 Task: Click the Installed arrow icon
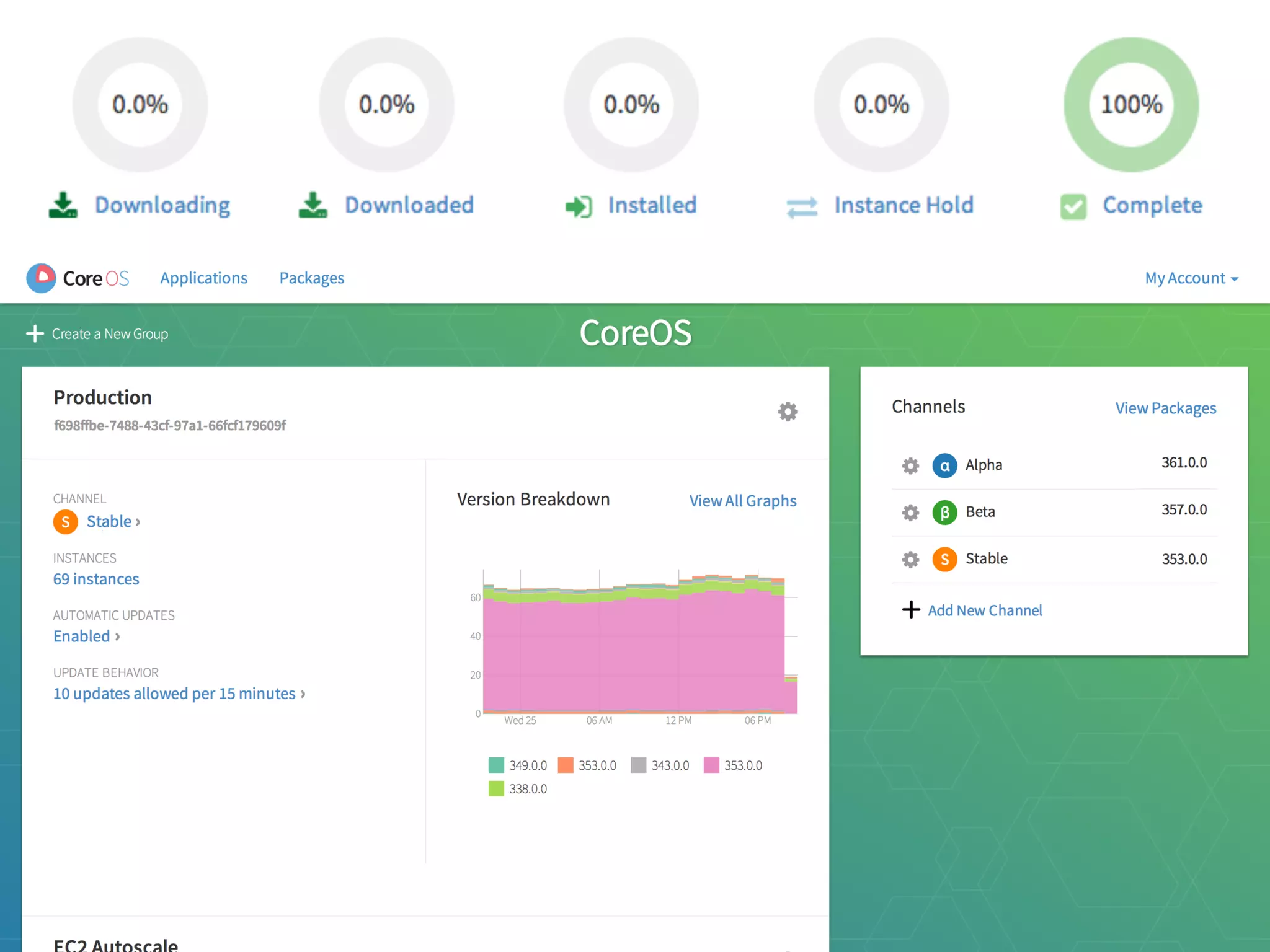(579, 206)
